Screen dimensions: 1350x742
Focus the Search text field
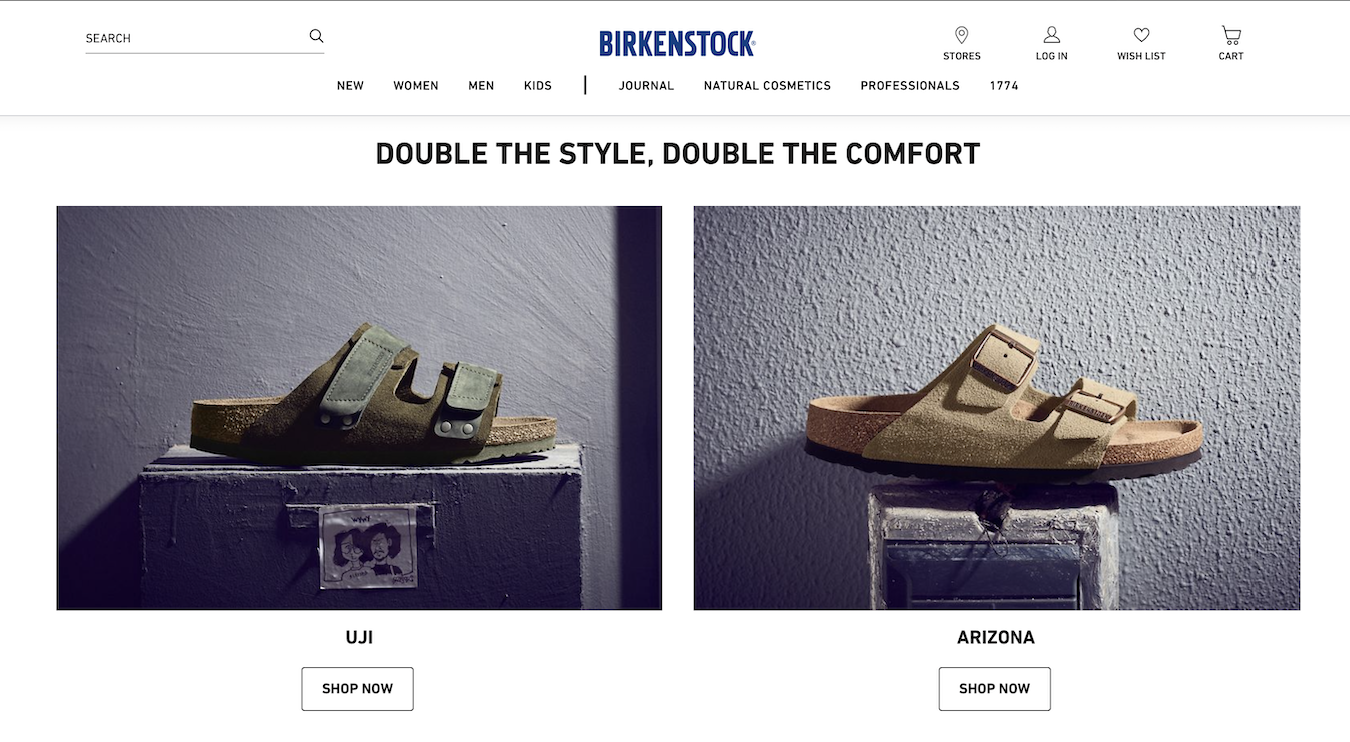[x=195, y=38]
